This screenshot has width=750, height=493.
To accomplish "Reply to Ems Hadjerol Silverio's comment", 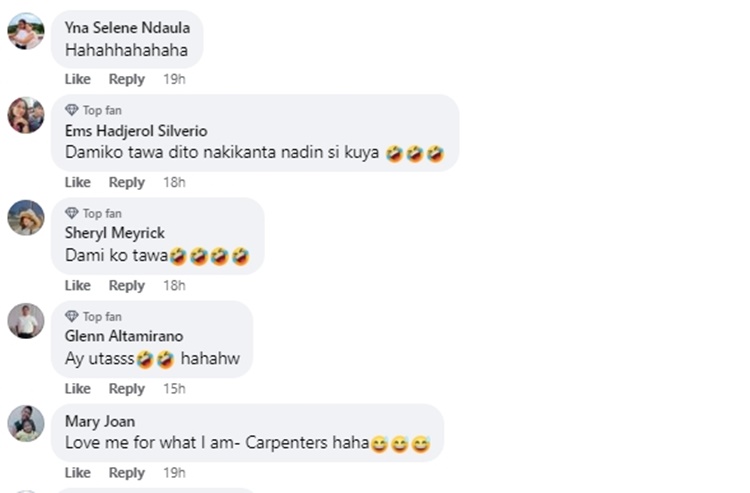I will click(127, 182).
